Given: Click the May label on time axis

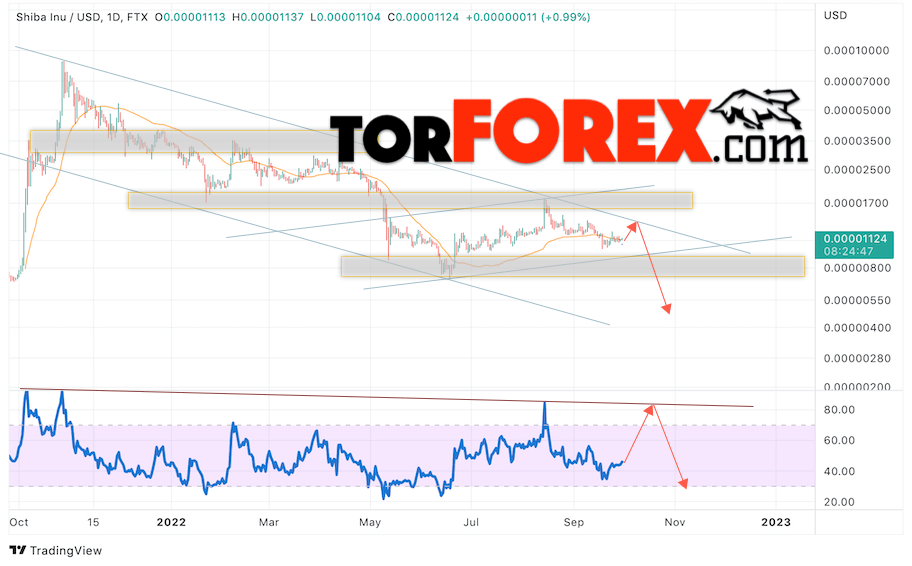Looking at the screenshot, I should coord(370,522).
